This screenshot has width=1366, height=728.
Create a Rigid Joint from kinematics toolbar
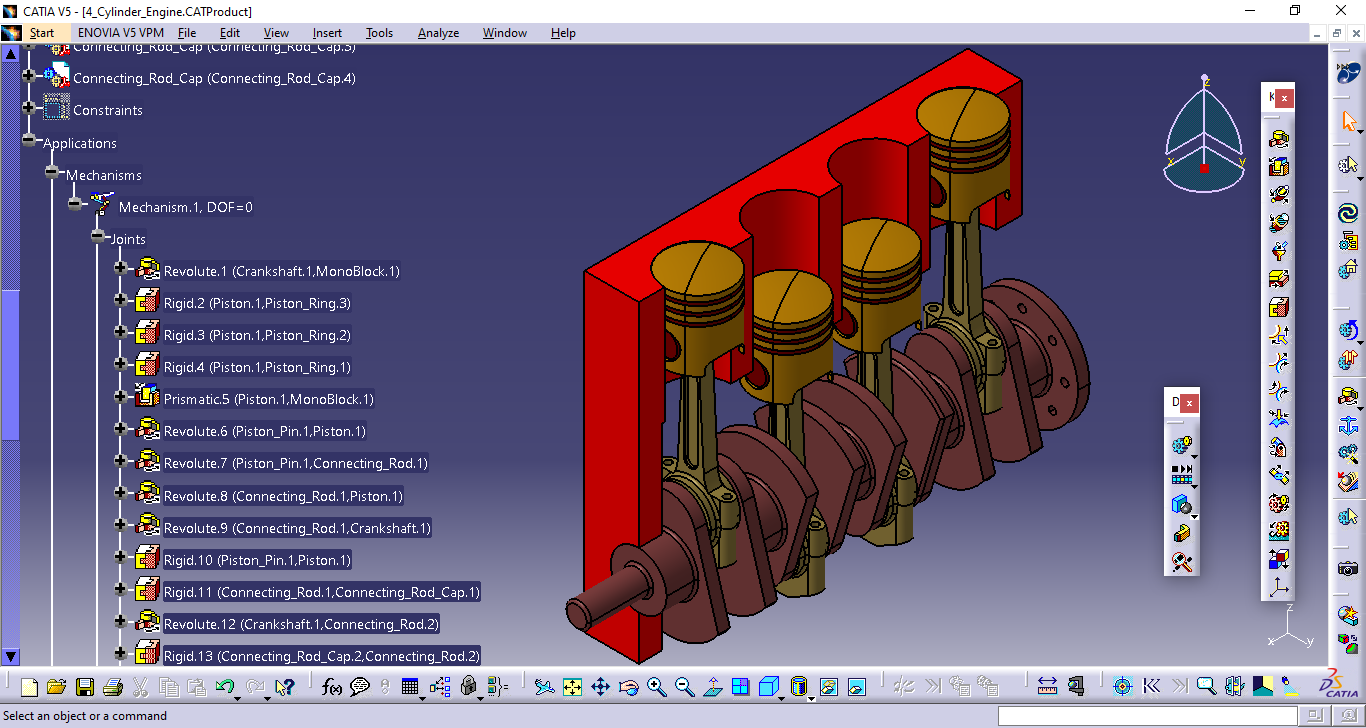1278,306
